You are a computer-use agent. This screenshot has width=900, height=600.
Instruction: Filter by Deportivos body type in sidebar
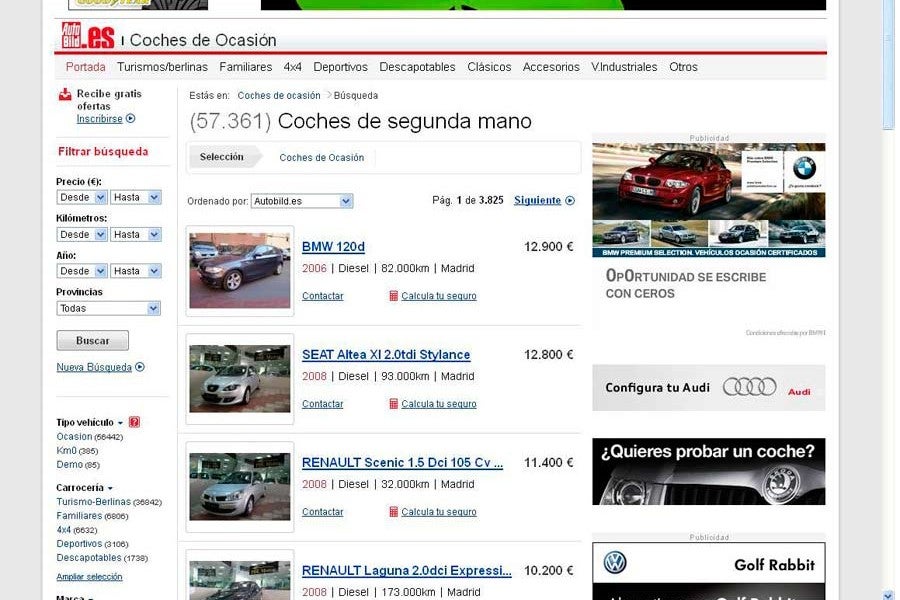pyautogui.click(x=79, y=543)
